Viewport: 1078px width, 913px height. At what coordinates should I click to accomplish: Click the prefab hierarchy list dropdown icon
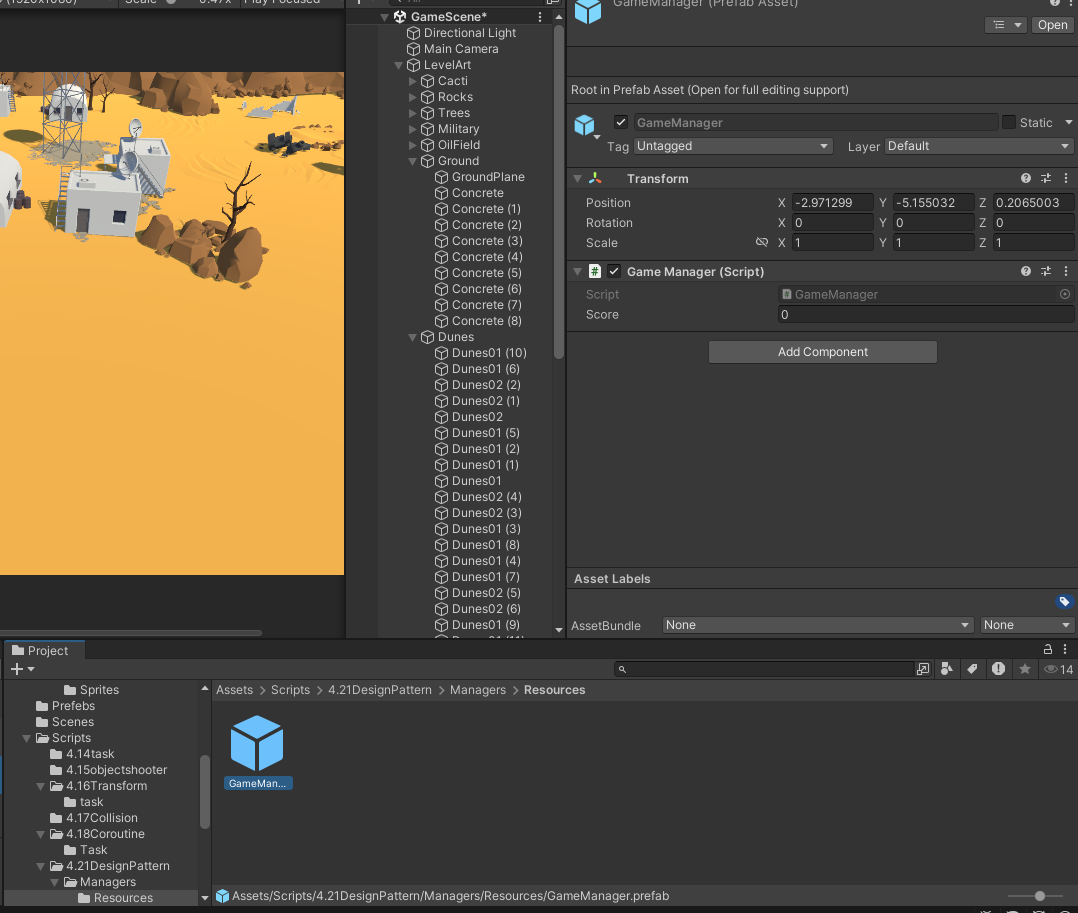[x=1006, y=25]
